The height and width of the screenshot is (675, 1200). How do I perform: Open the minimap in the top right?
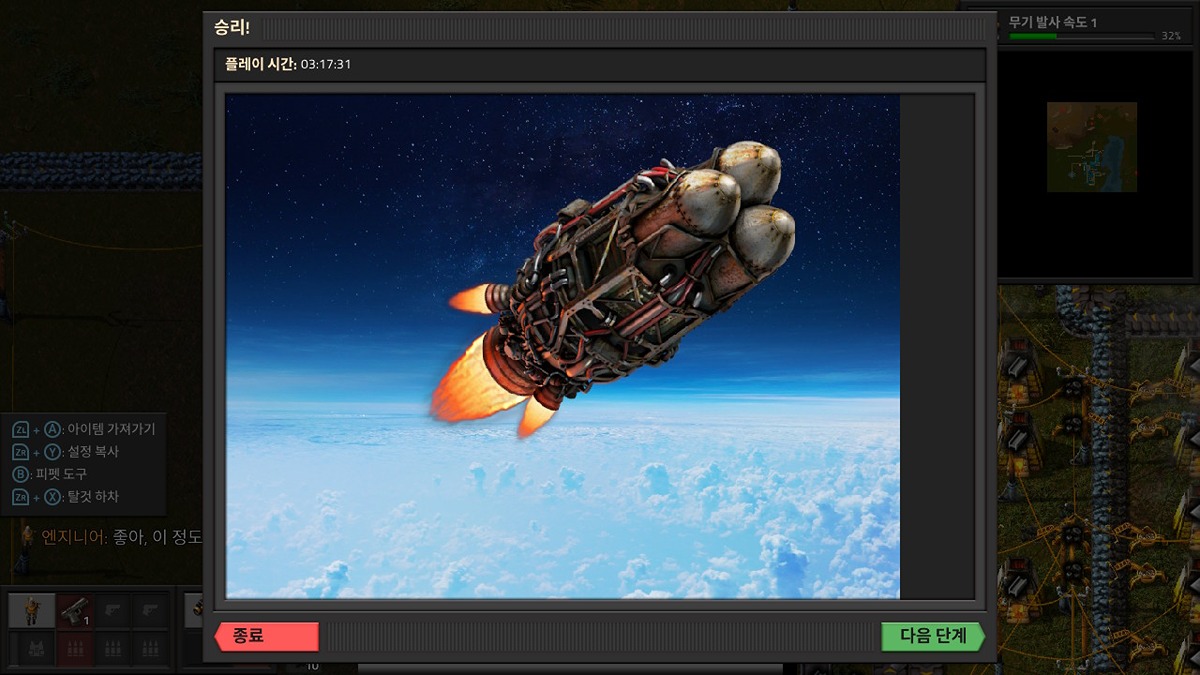(x=1092, y=147)
